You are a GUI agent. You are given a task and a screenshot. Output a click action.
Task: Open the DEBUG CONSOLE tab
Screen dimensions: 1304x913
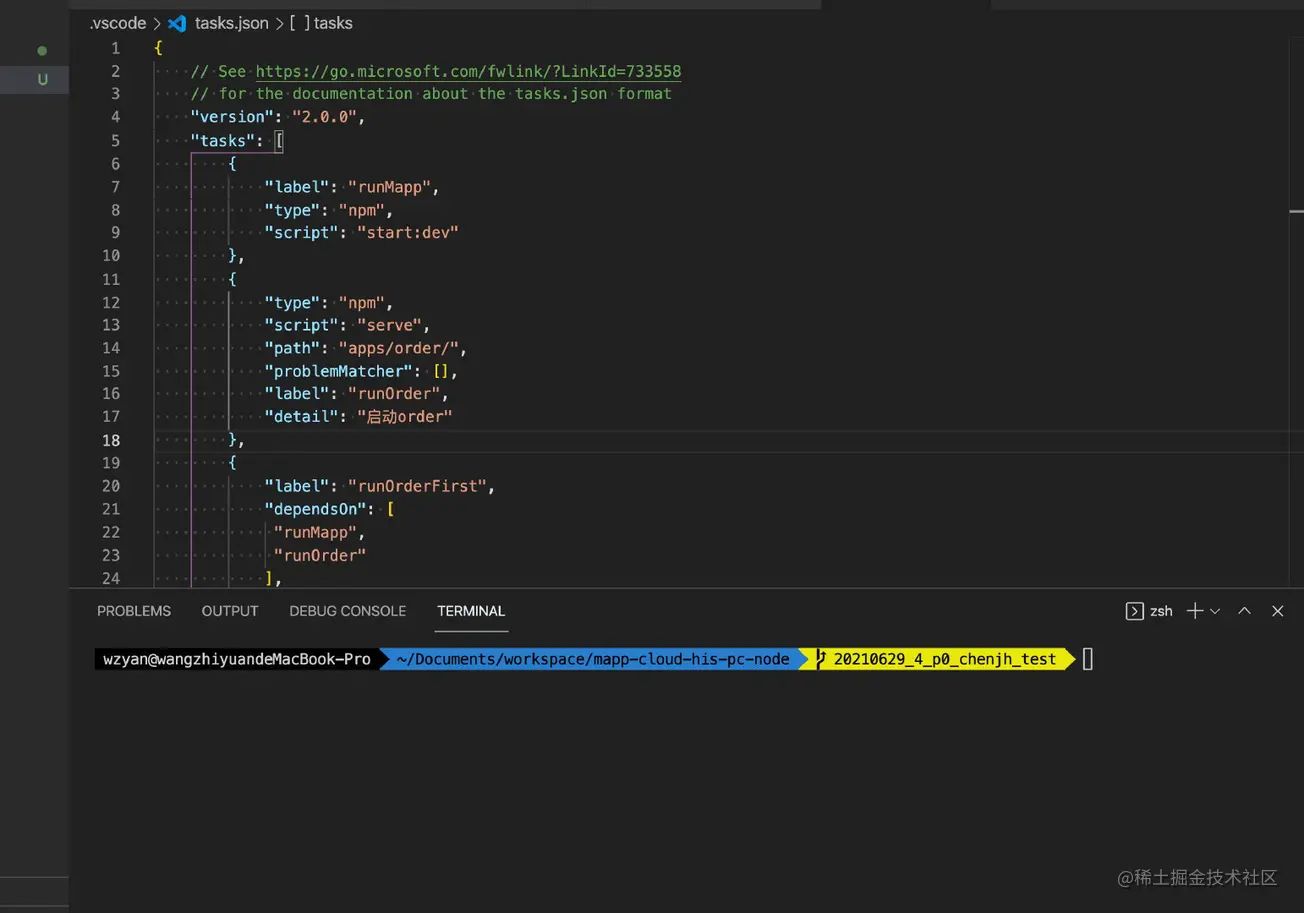[x=347, y=611]
